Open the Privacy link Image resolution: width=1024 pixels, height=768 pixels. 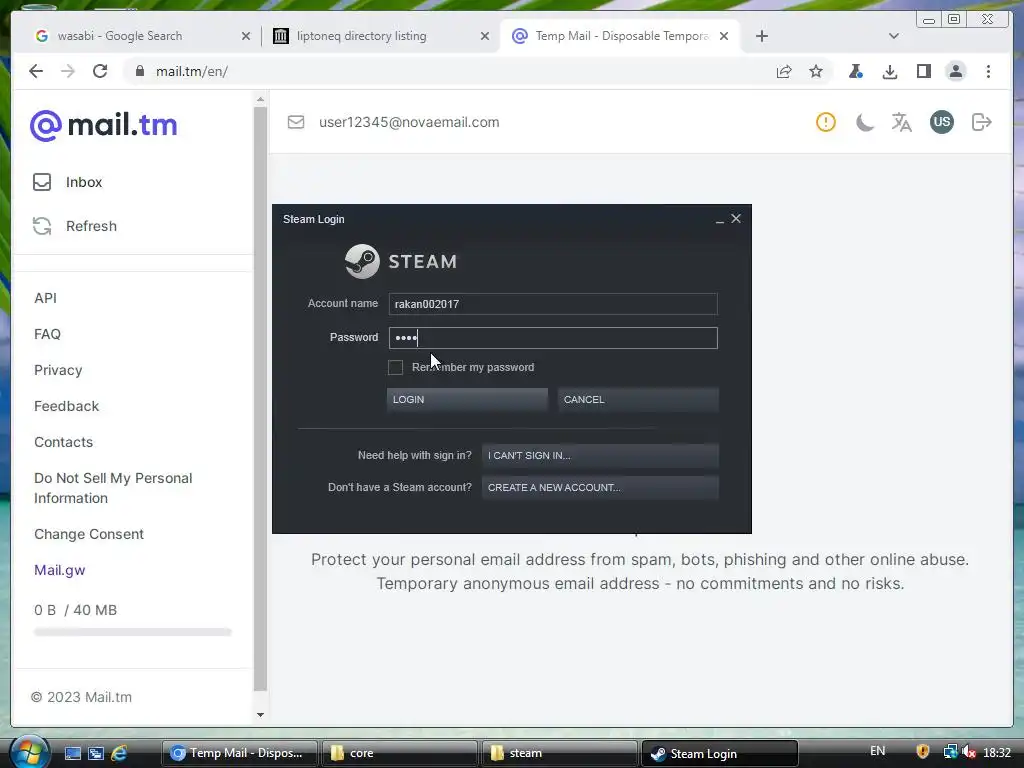coord(58,370)
